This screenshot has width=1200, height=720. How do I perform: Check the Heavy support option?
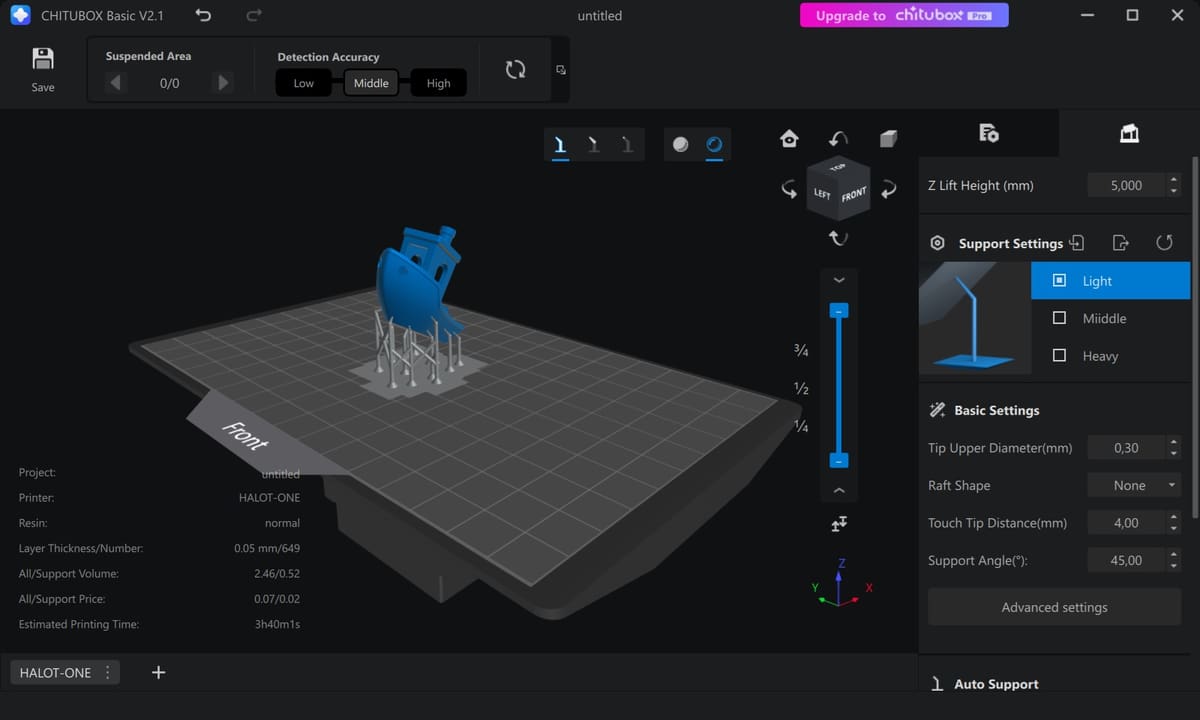point(1060,356)
